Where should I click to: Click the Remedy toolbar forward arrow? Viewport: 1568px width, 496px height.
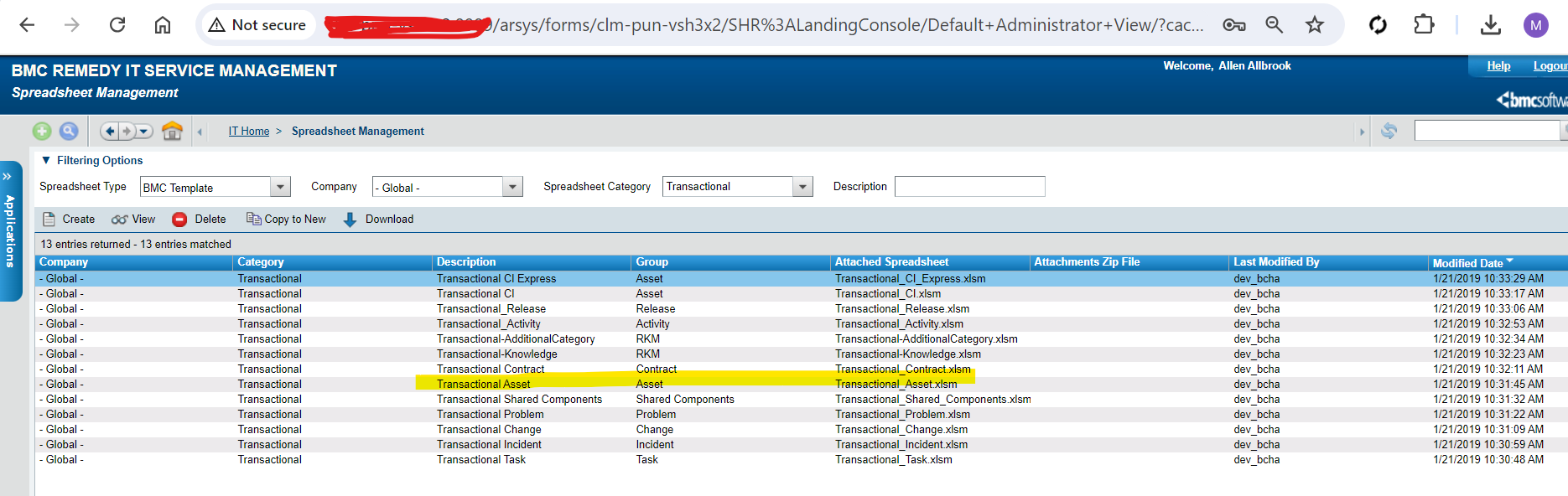point(127,131)
